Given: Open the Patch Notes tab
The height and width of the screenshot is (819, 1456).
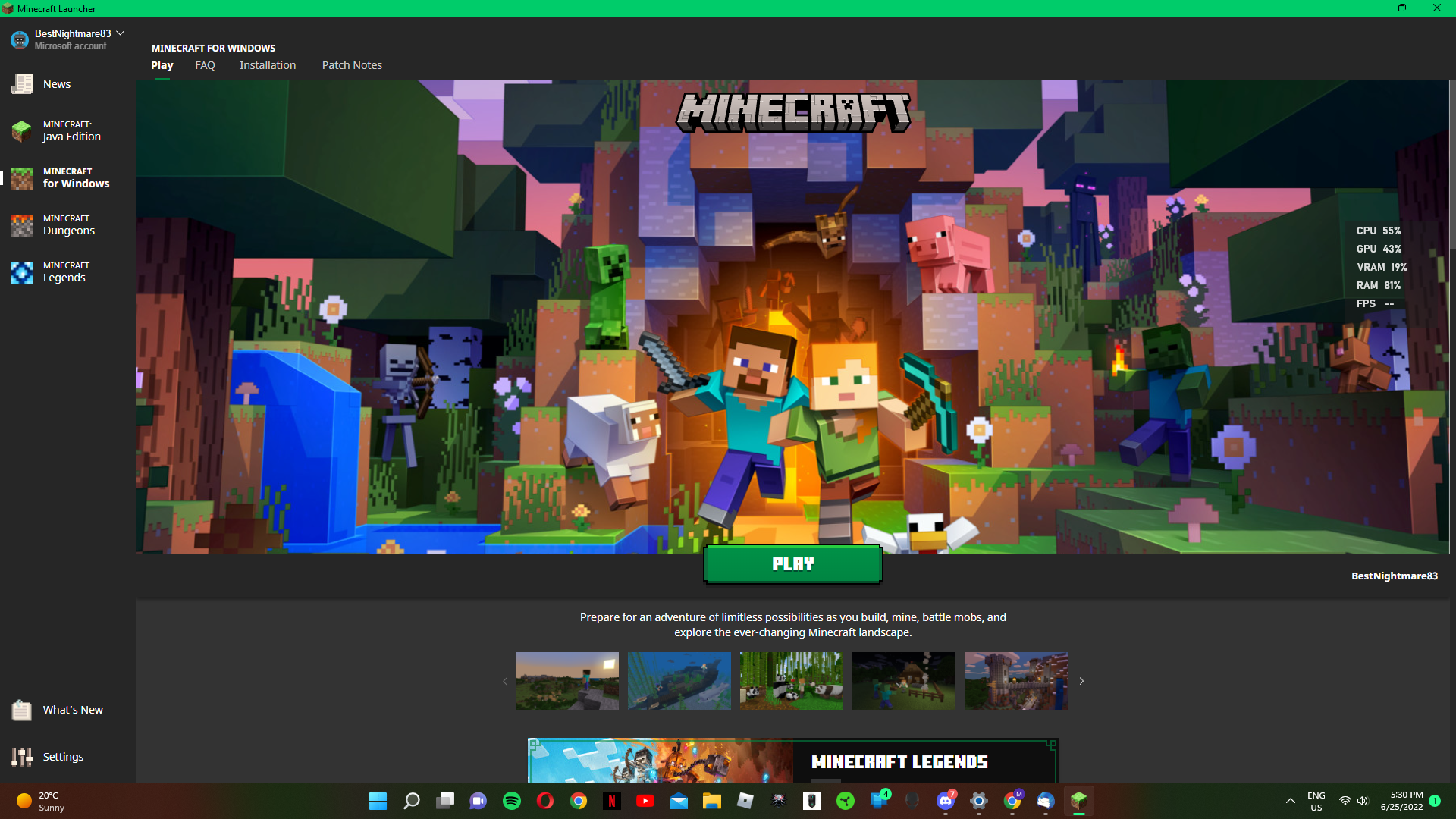Looking at the screenshot, I should point(352,65).
